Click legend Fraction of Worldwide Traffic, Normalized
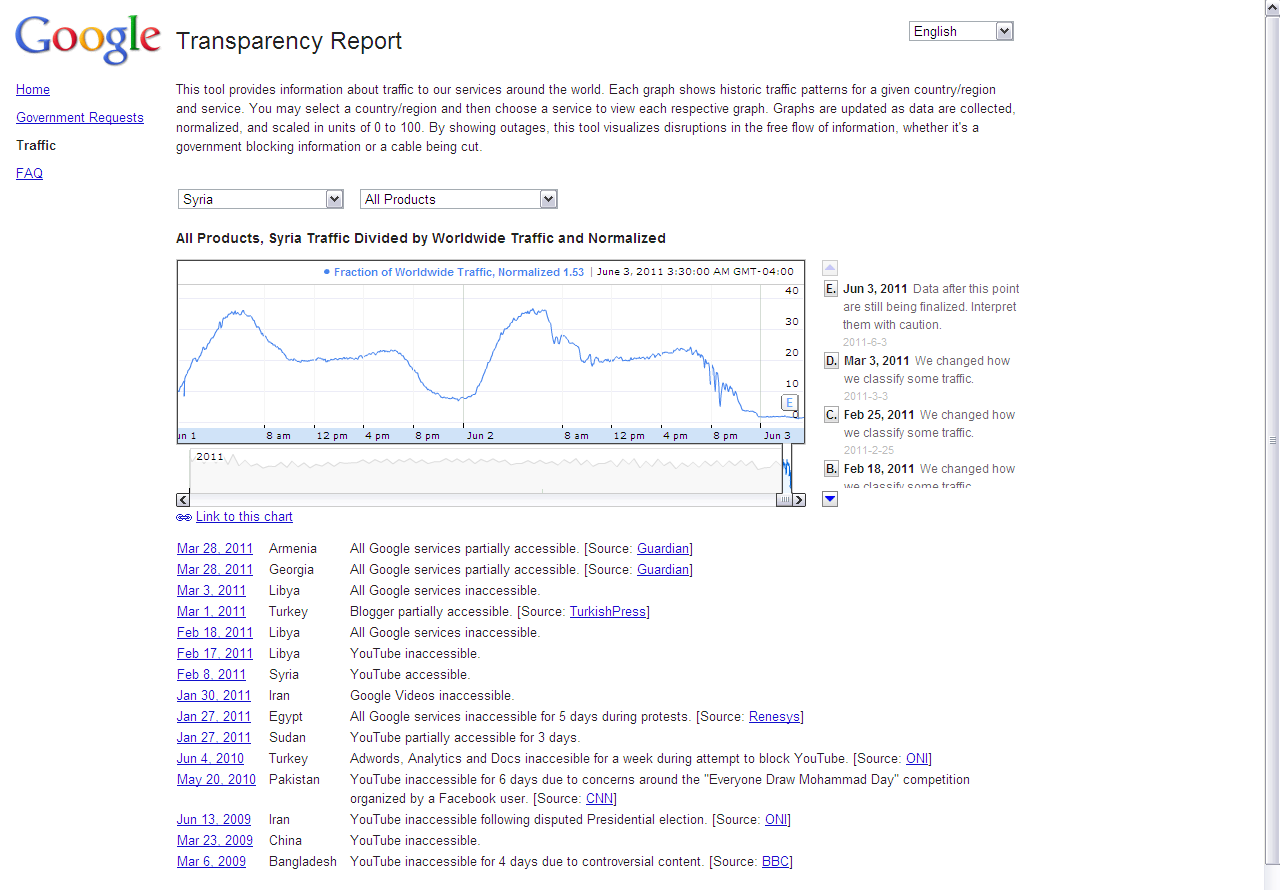1280x890 pixels. 453,272
